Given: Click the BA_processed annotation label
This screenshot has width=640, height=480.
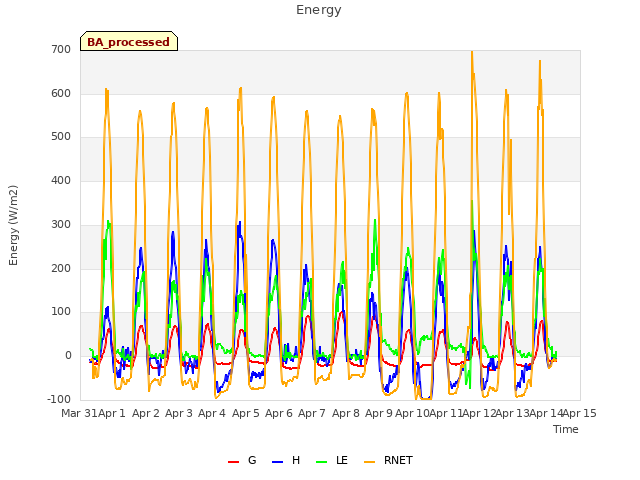Looking at the screenshot, I should point(129,41).
